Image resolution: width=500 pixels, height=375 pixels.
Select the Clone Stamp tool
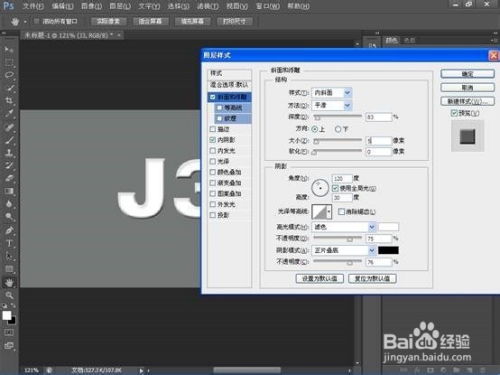pyautogui.click(x=9, y=153)
